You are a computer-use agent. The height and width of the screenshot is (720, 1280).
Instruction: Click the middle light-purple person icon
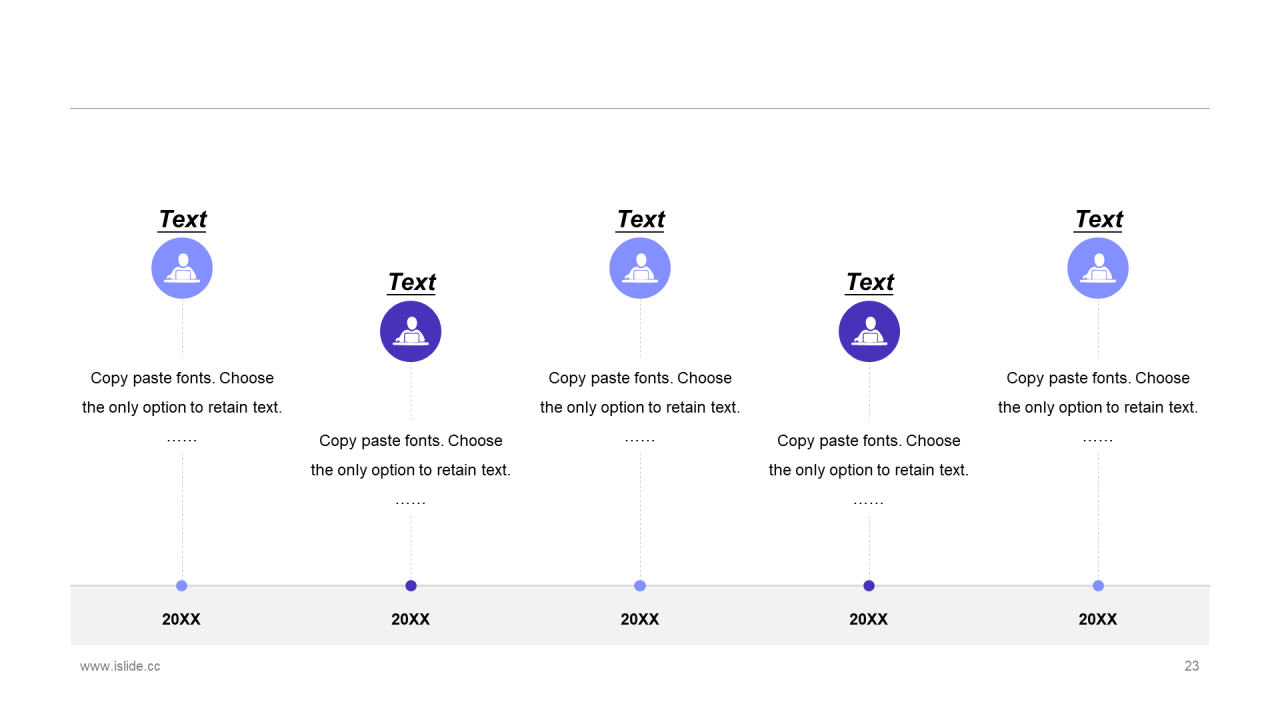(640, 268)
